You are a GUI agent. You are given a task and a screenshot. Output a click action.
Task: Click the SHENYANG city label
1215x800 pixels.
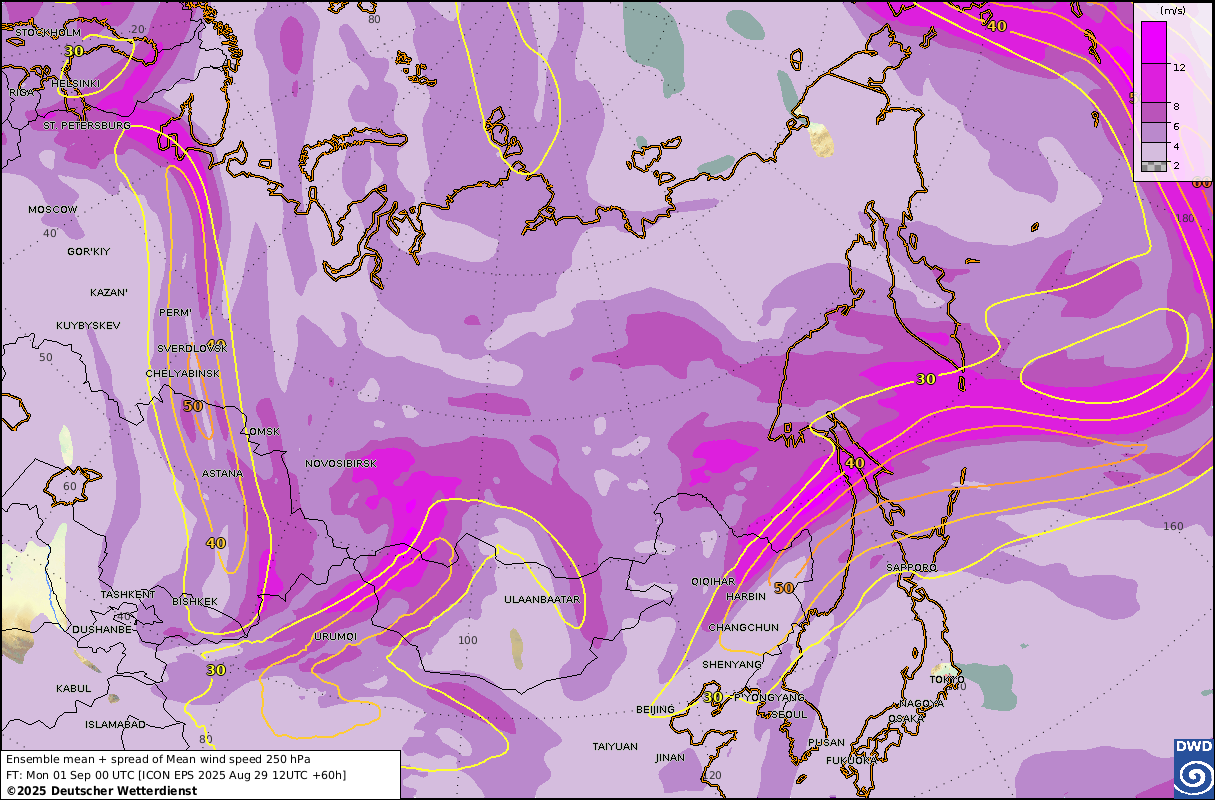(732, 664)
